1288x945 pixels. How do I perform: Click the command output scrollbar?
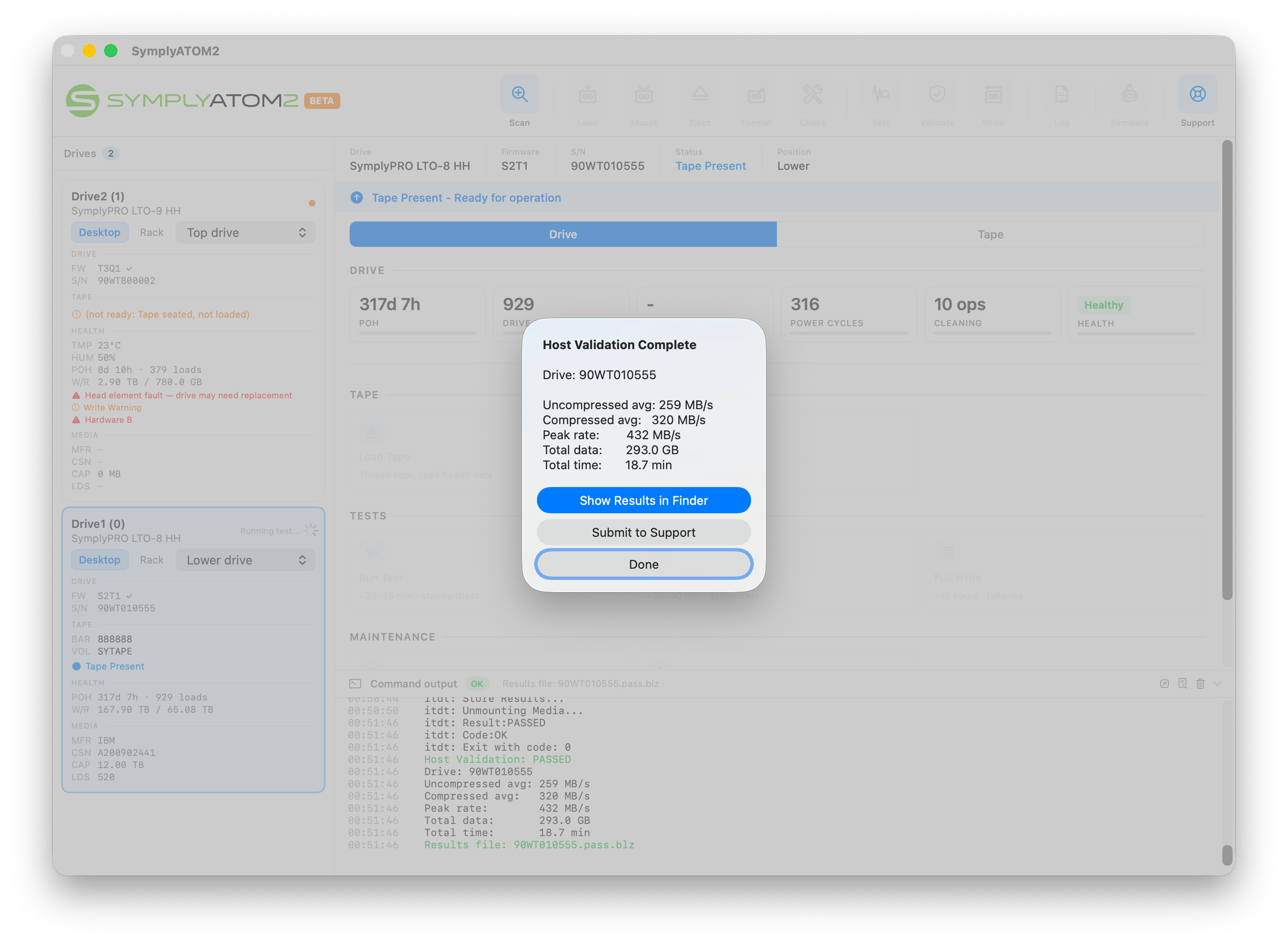pyautogui.click(x=1227, y=854)
